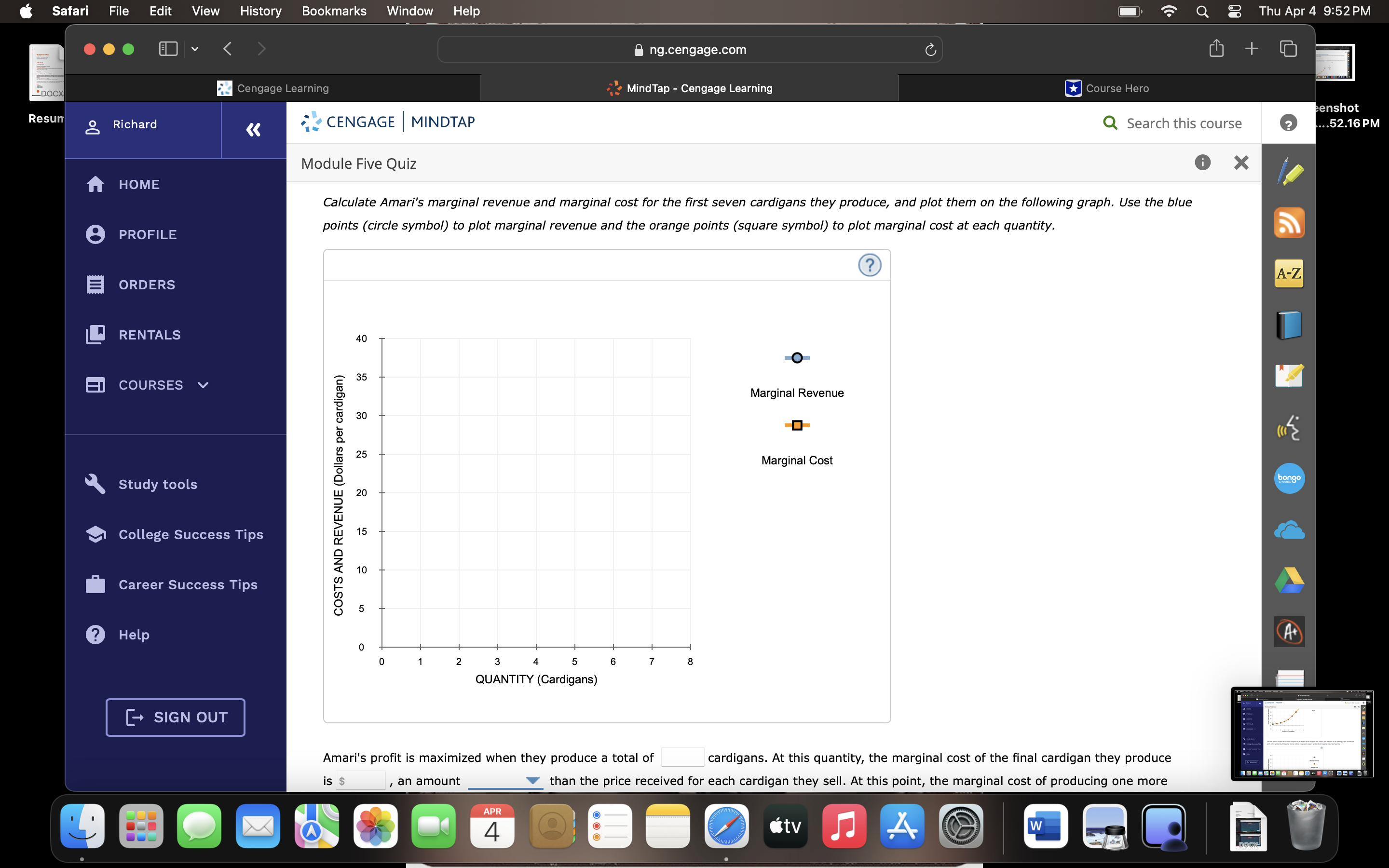
Task: Collapse the navigation sidebar with the chevron
Action: [x=253, y=130]
